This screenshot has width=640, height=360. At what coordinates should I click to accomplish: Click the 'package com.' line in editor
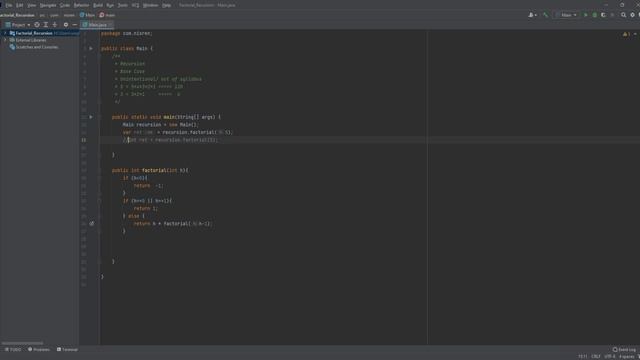click(127, 33)
